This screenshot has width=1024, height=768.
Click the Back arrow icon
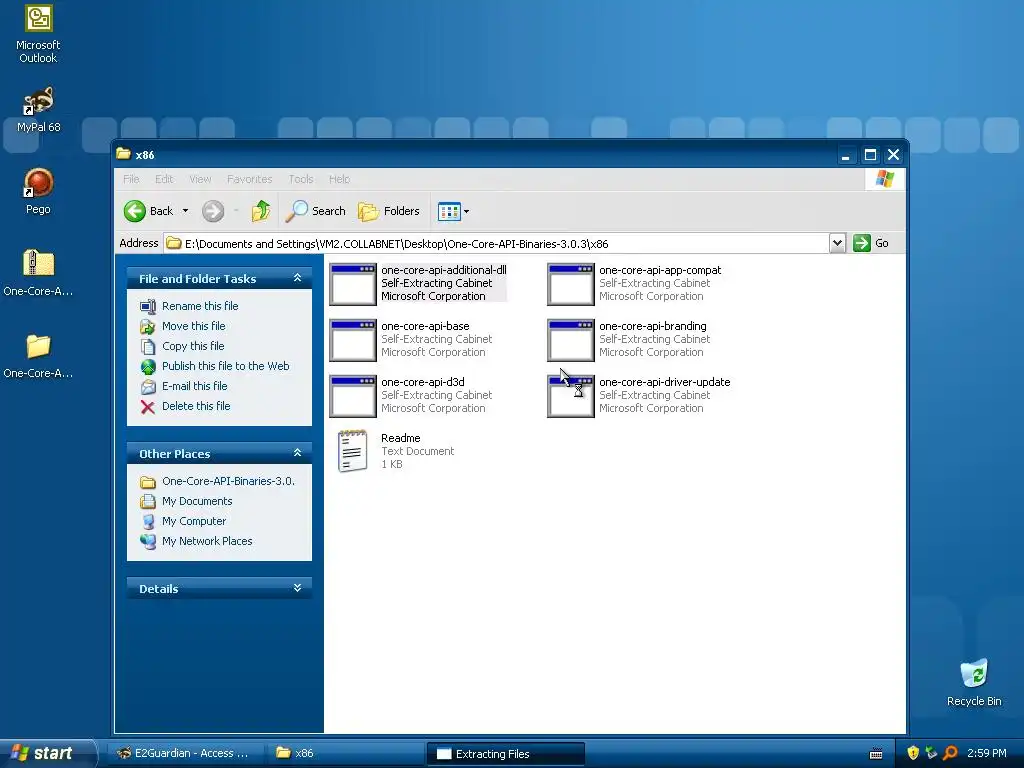(x=135, y=211)
